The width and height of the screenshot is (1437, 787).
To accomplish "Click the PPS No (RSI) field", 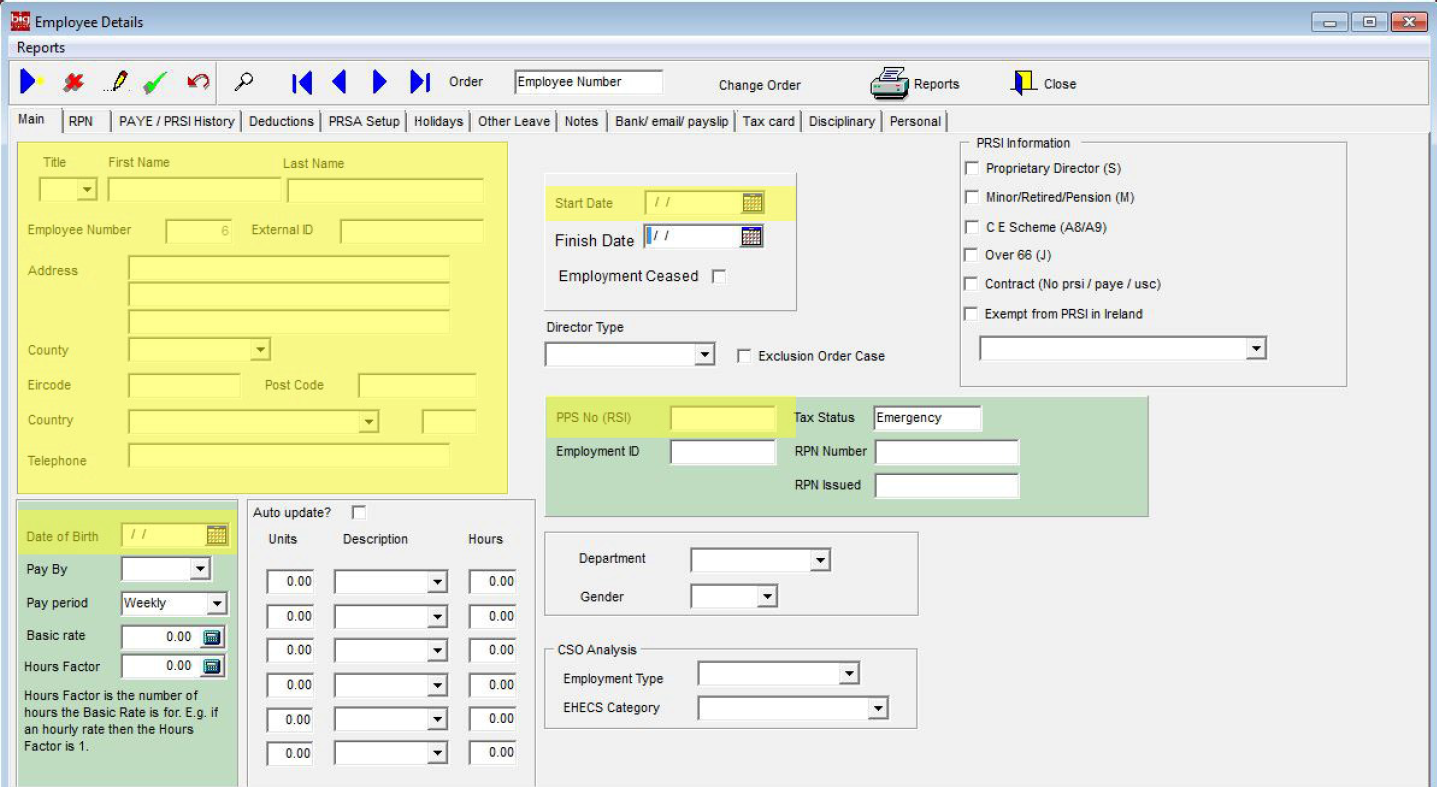I will click(723, 419).
